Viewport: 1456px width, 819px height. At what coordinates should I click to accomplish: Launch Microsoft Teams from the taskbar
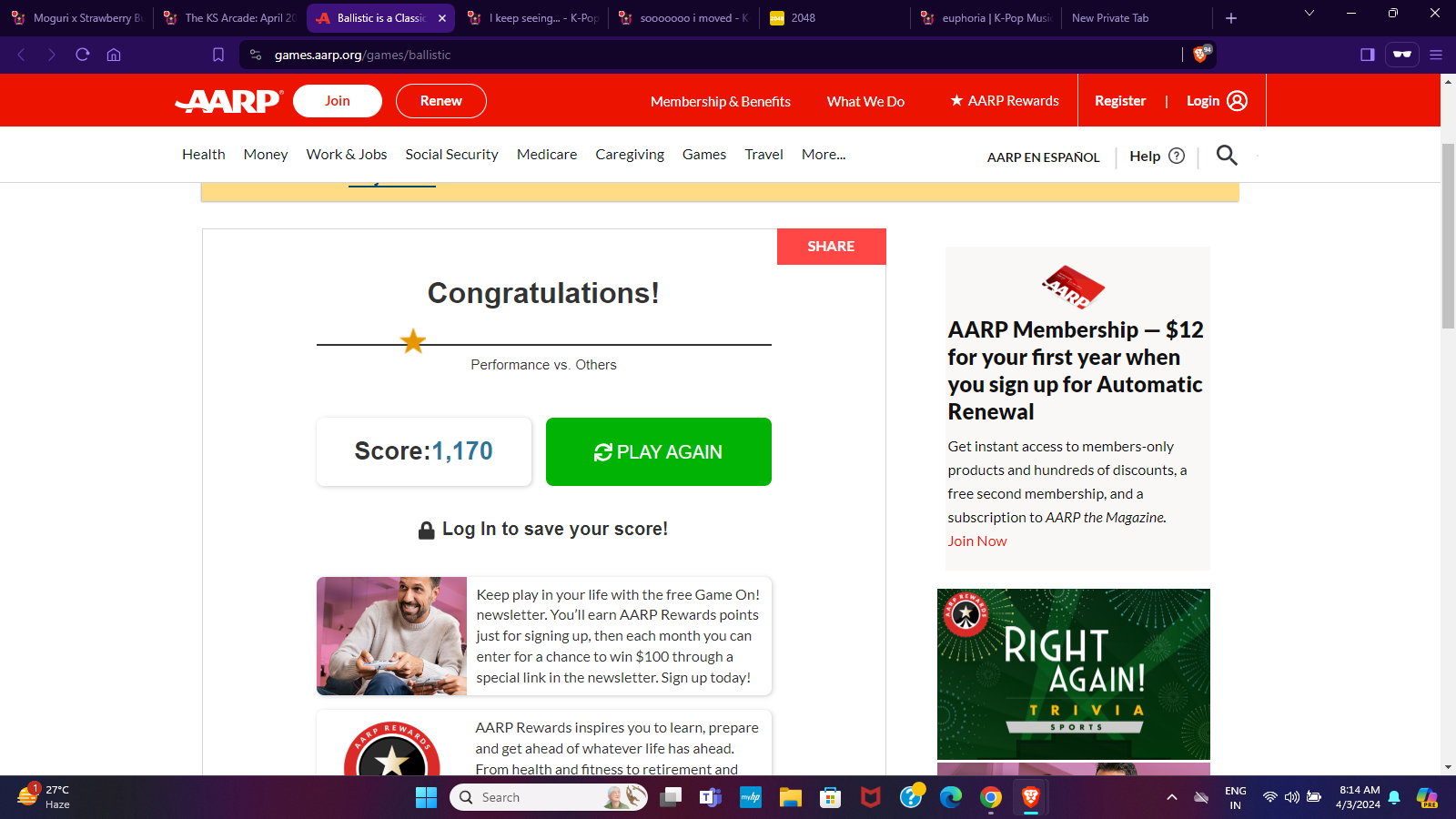[x=711, y=797]
